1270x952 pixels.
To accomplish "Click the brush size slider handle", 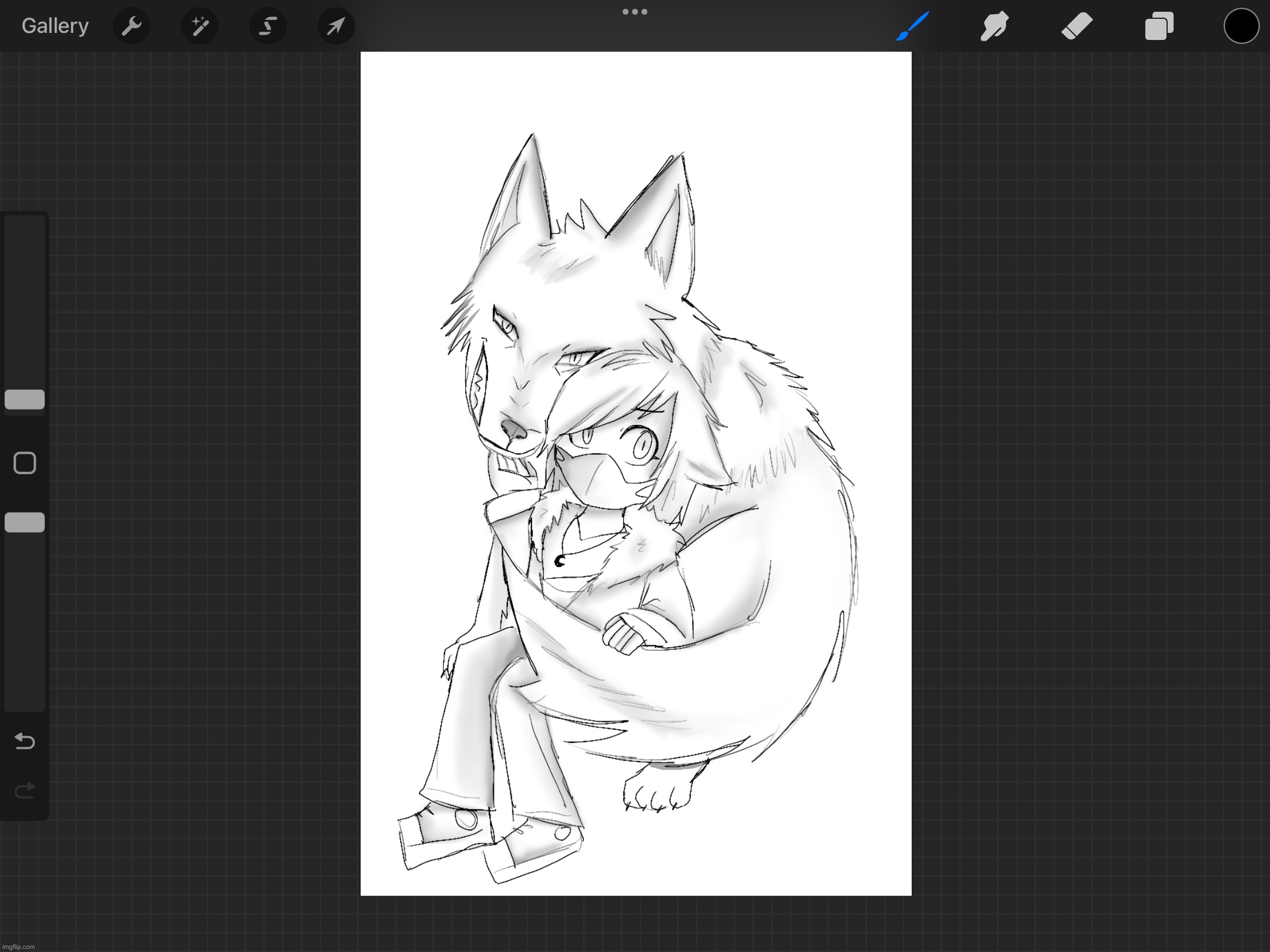I will click(25, 400).
